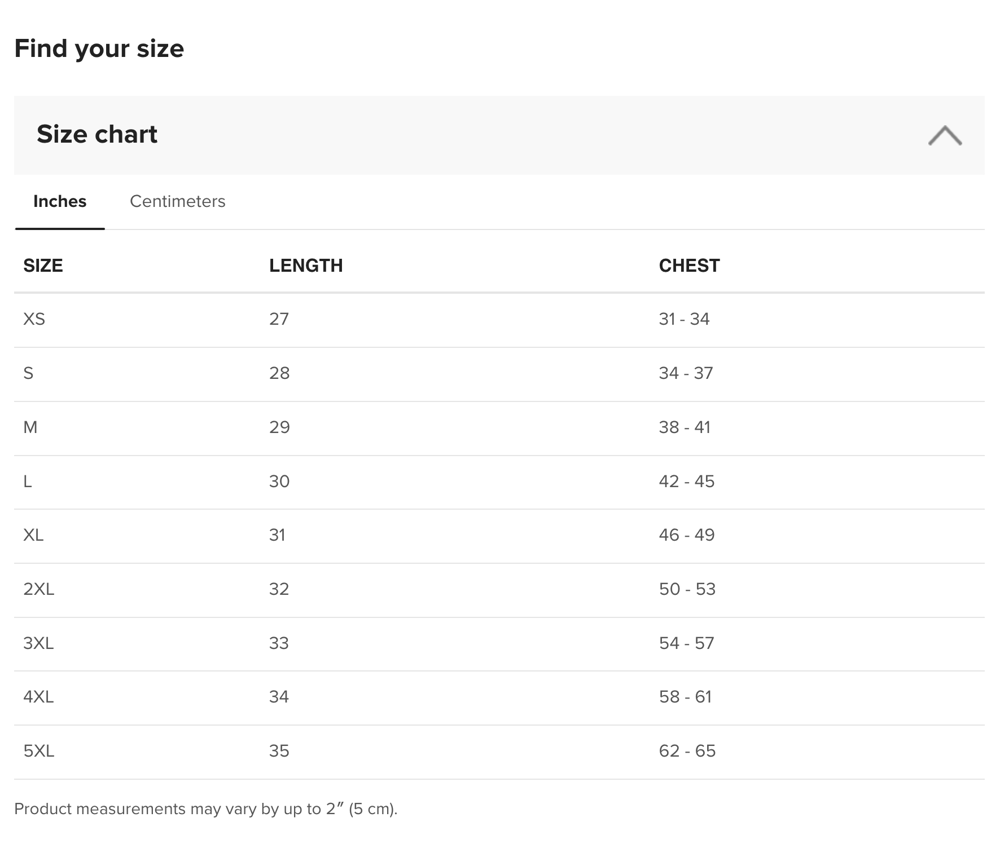The height and width of the screenshot is (857, 1000).
Task: Select the Inches tab
Action: click(60, 201)
